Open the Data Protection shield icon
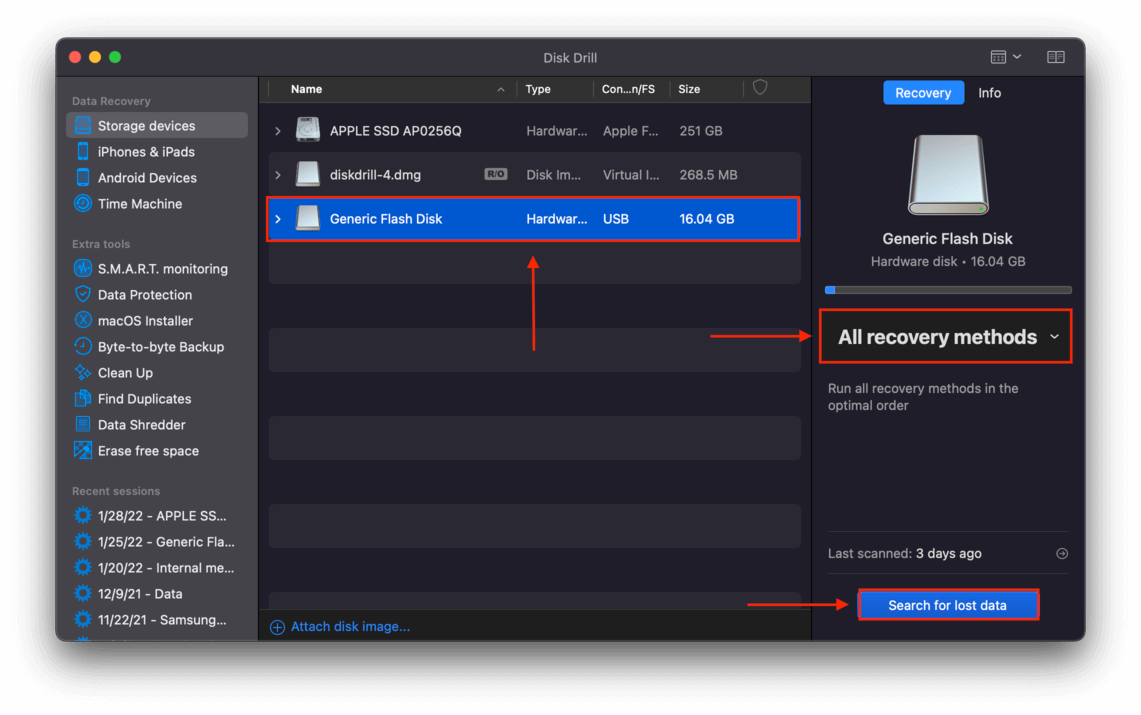Viewport: 1141px width, 715px height. click(x=83, y=295)
